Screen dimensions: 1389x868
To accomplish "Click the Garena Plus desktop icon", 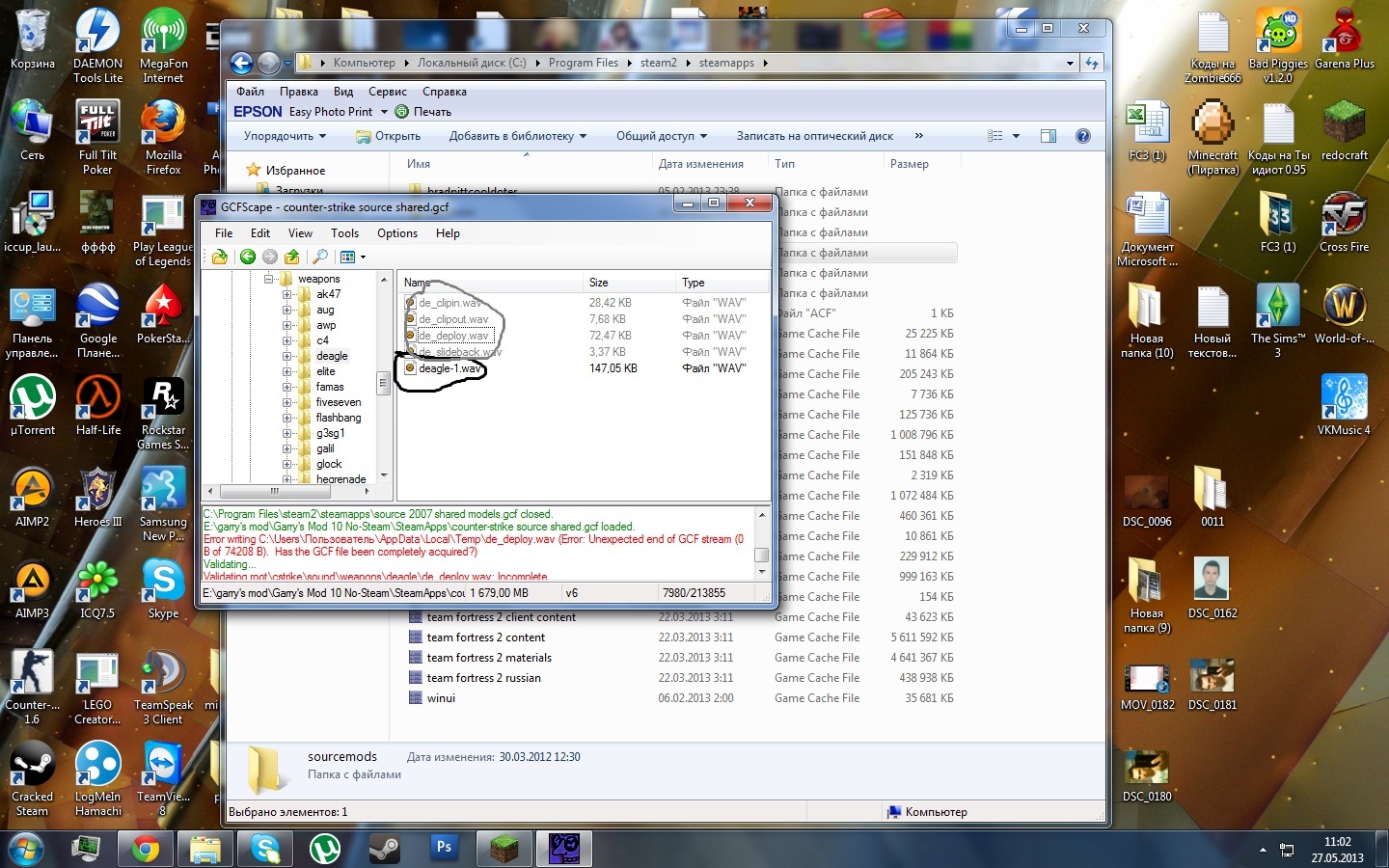I will [1344, 41].
